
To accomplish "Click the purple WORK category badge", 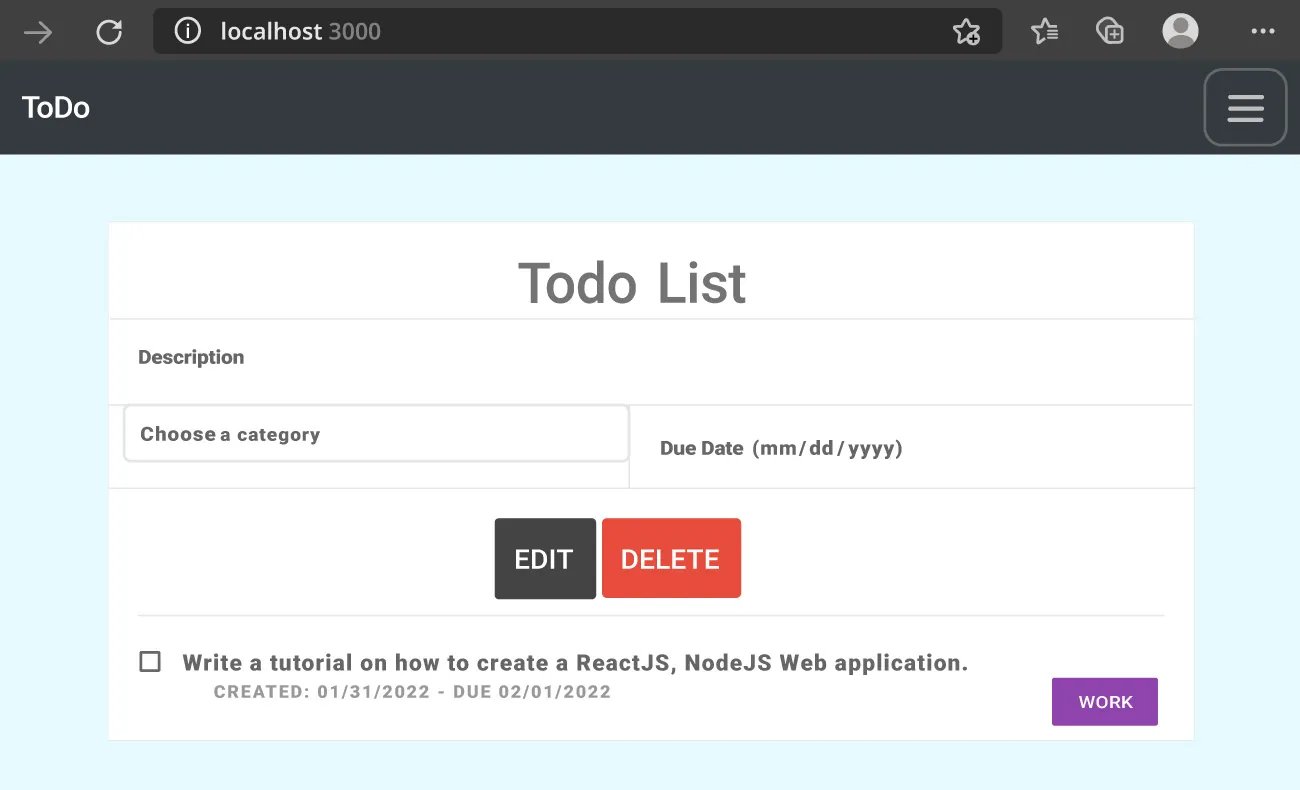I will [1104, 701].
